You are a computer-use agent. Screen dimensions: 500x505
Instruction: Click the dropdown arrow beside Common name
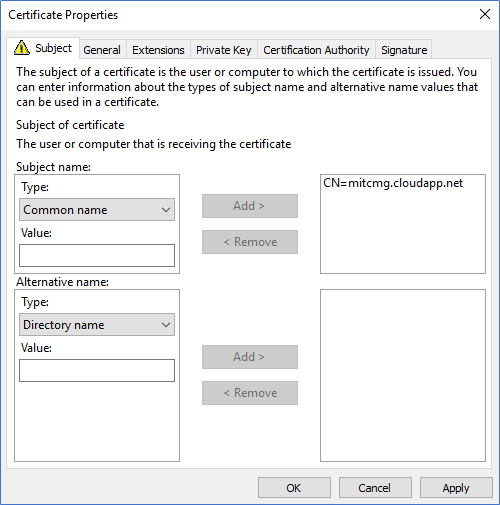(166, 210)
